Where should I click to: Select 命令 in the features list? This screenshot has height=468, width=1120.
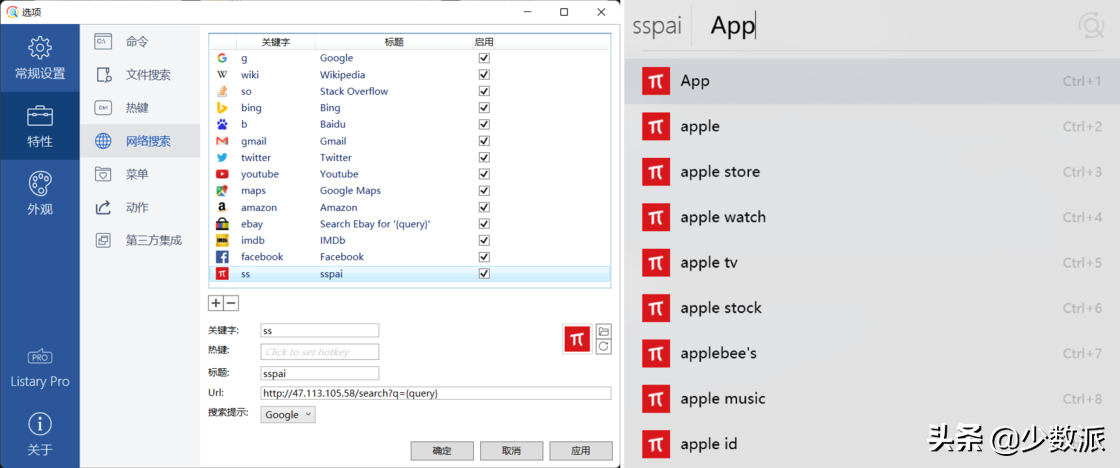click(x=140, y=41)
